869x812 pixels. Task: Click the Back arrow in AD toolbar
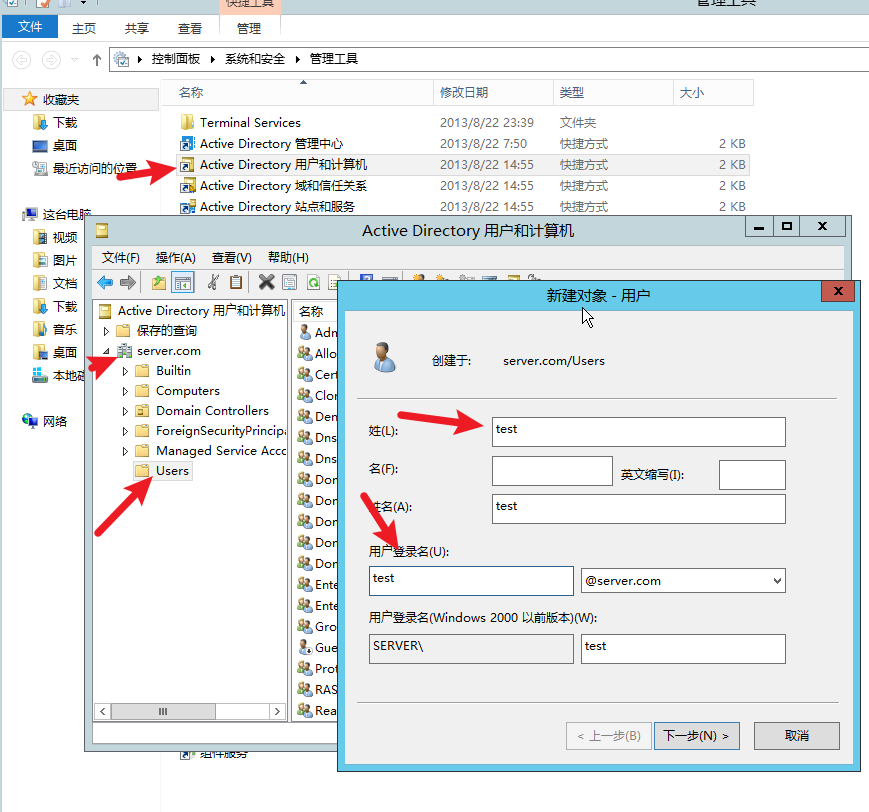[105, 283]
